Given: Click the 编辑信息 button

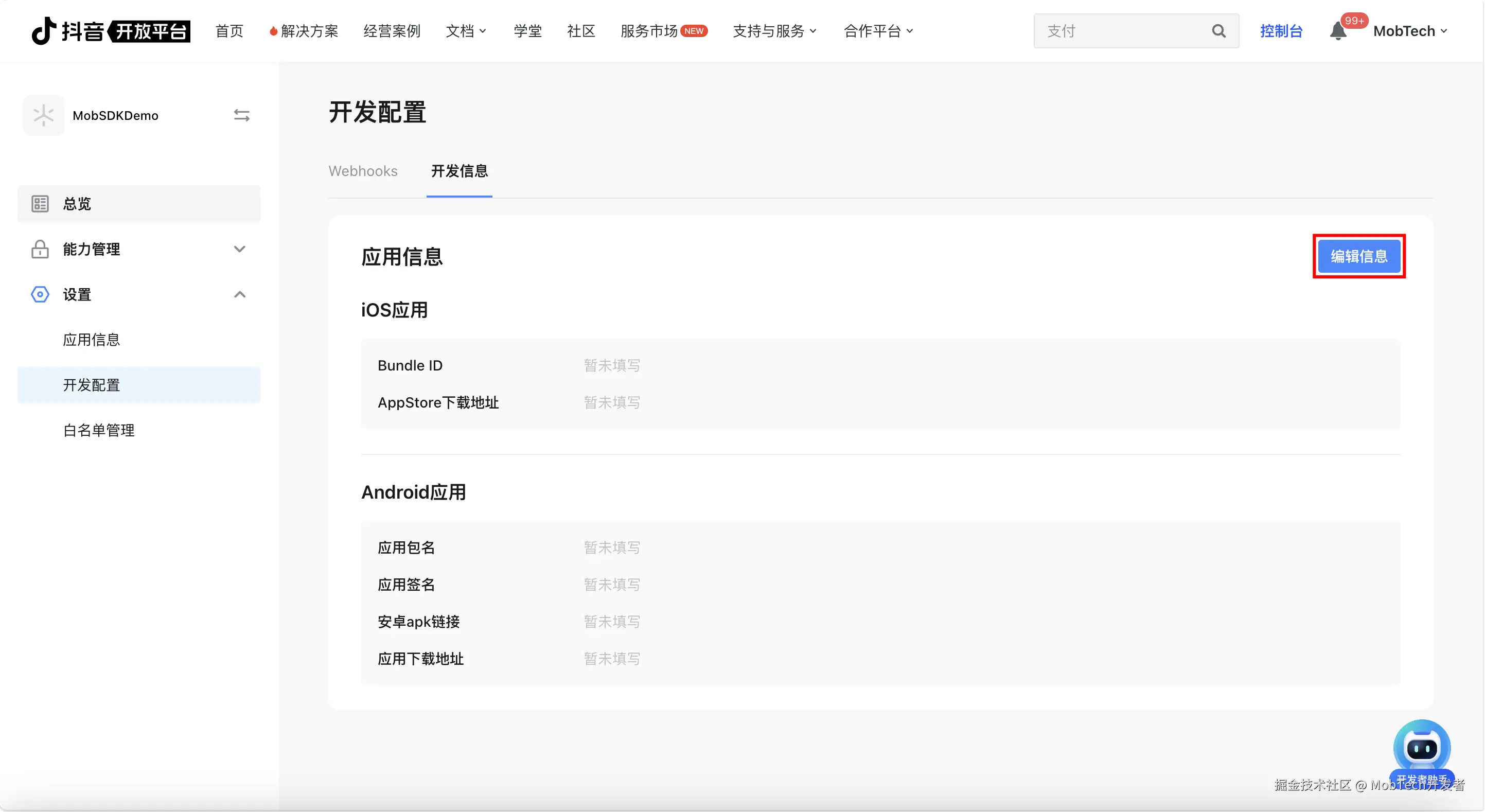Looking at the screenshot, I should coord(1358,256).
